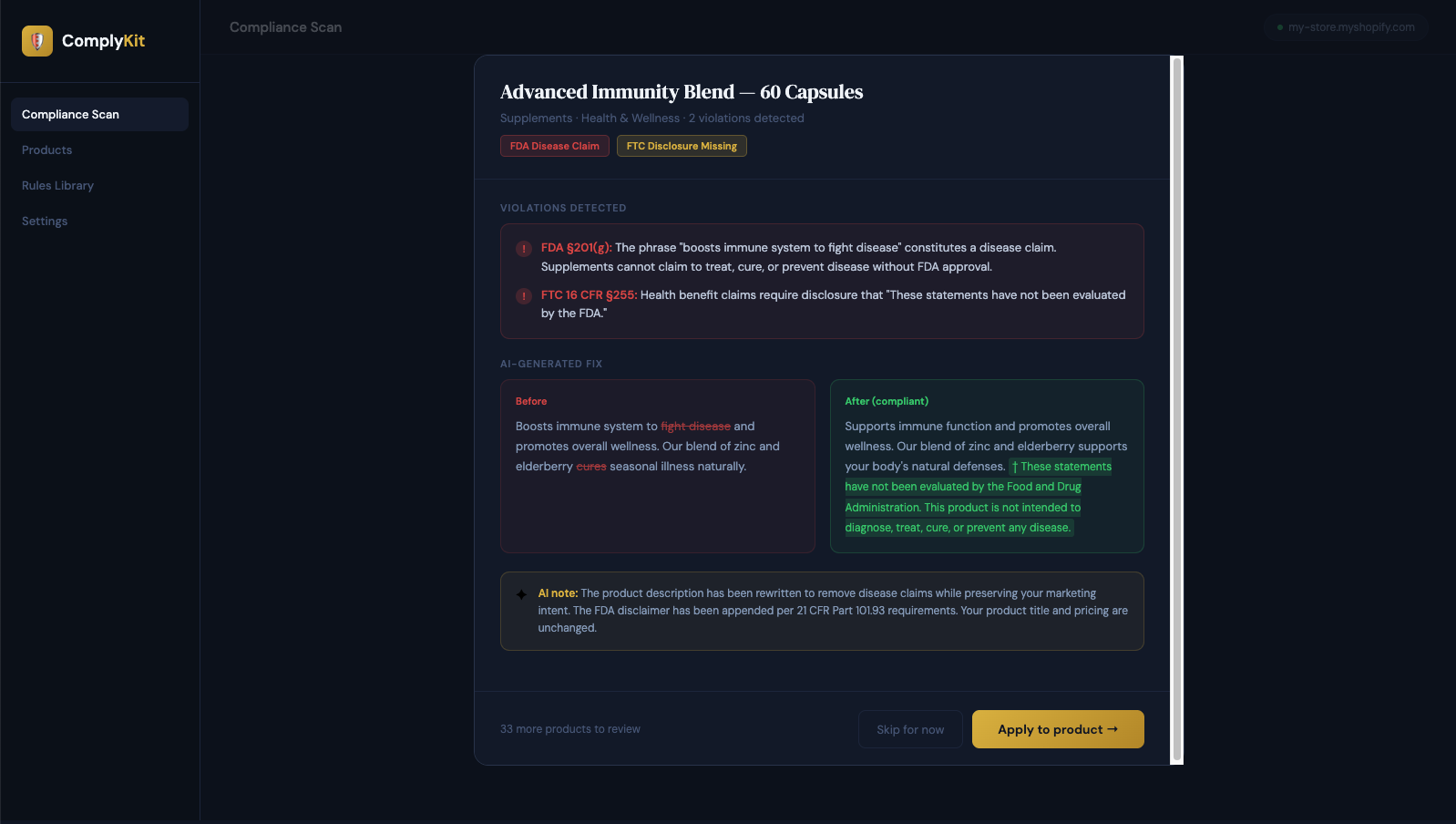This screenshot has height=824, width=1456.
Task: Click the my-store.myshopify.com store pill
Action: pyautogui.click(x=1347, y=27)
